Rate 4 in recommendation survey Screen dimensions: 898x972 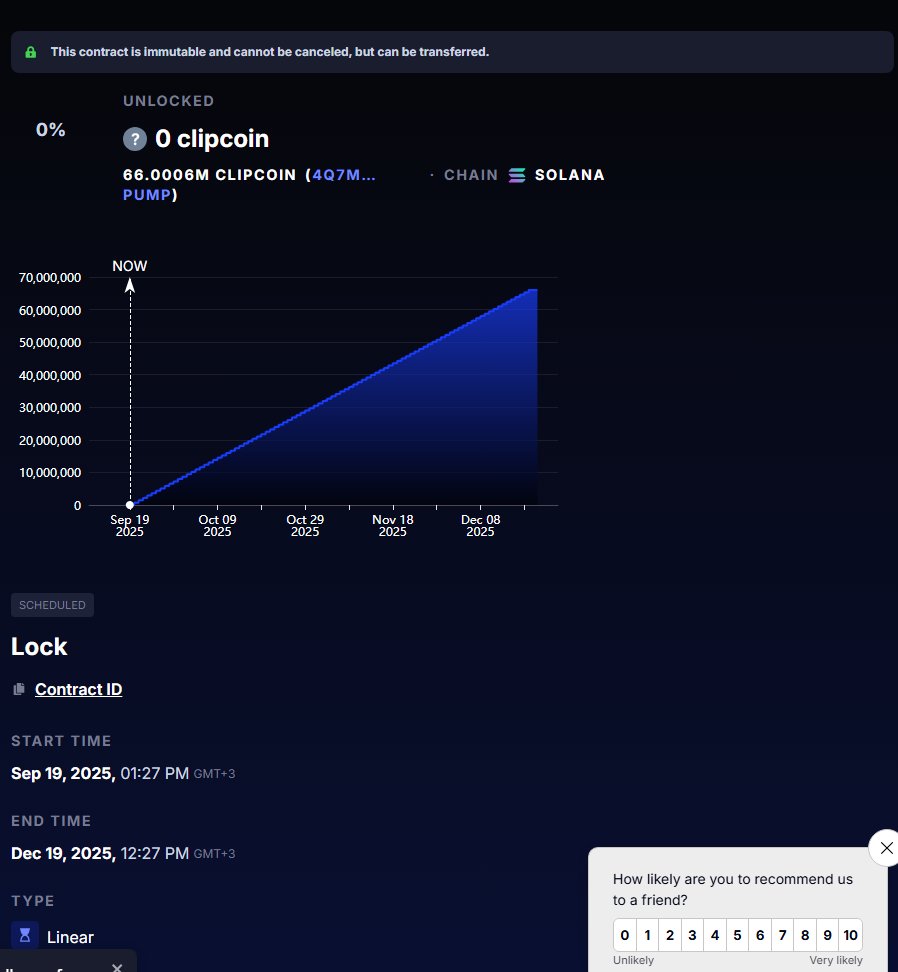(x=715, y=935)
